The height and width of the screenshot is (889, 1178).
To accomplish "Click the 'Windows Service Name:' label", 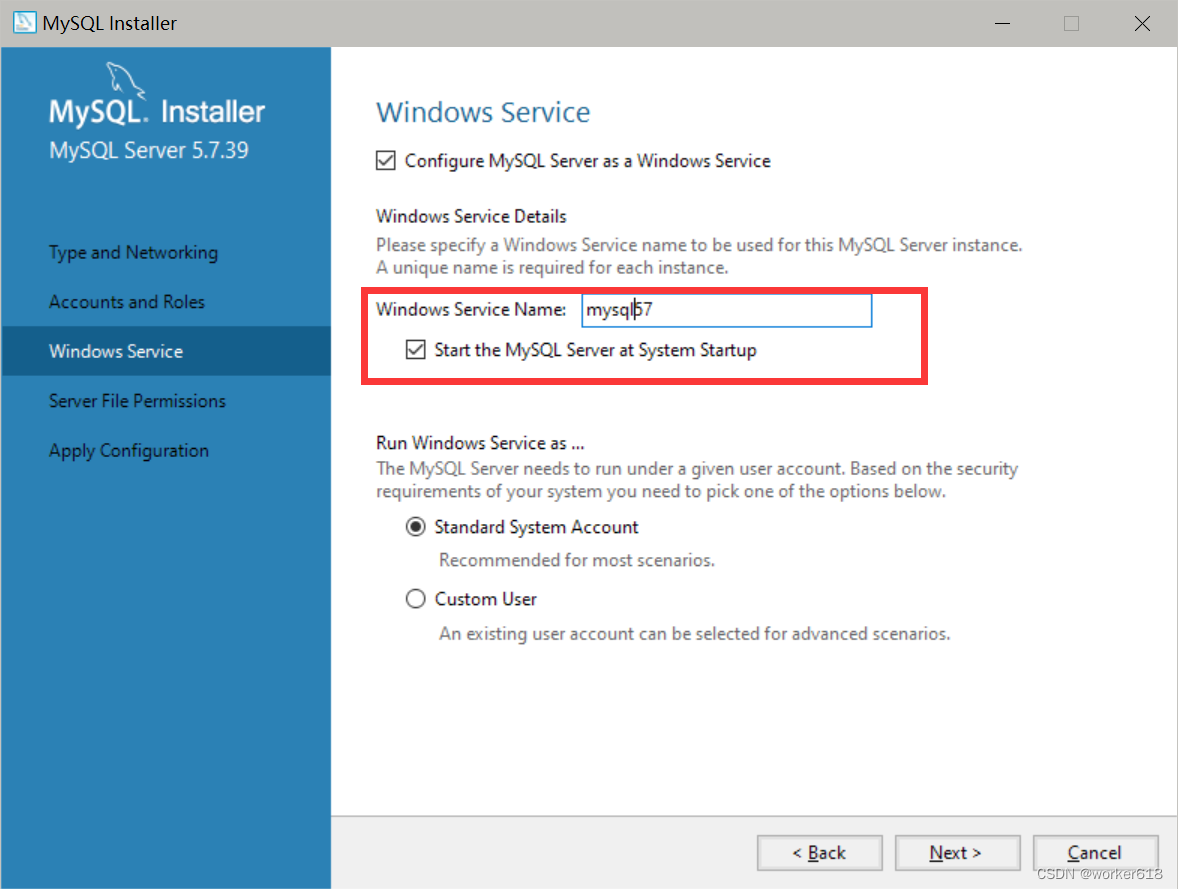I will pyautogui.click(x=471, y=310).
